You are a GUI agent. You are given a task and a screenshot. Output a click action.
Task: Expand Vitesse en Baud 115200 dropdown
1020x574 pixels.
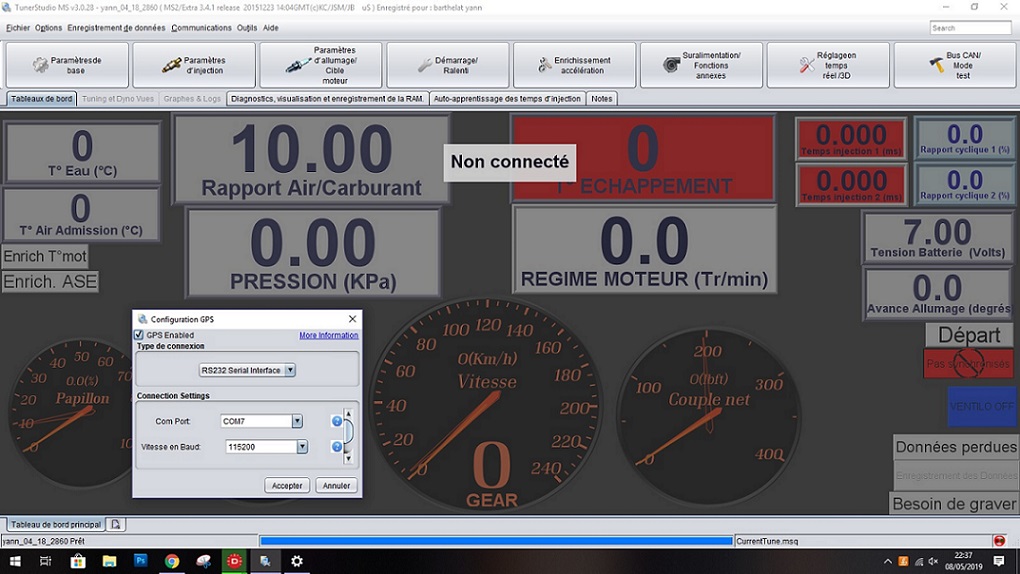tap(302, 447)
